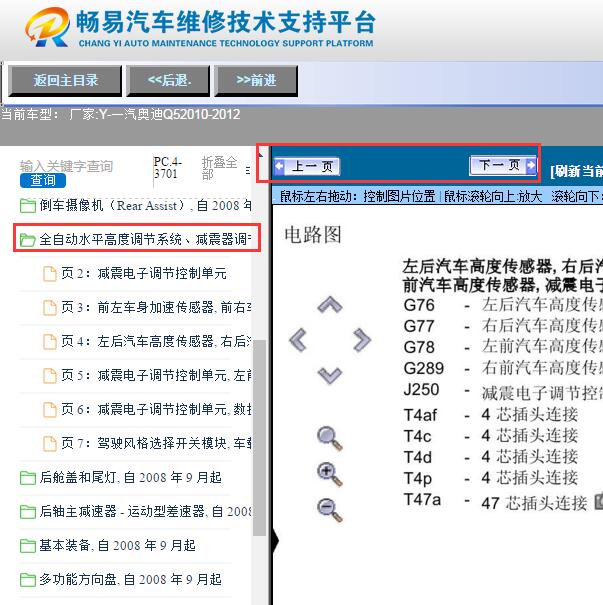Click the right arrow icon on 下一页
This screenshot has height=605, width=603.
pyautogui.click(x=531, y=166)
